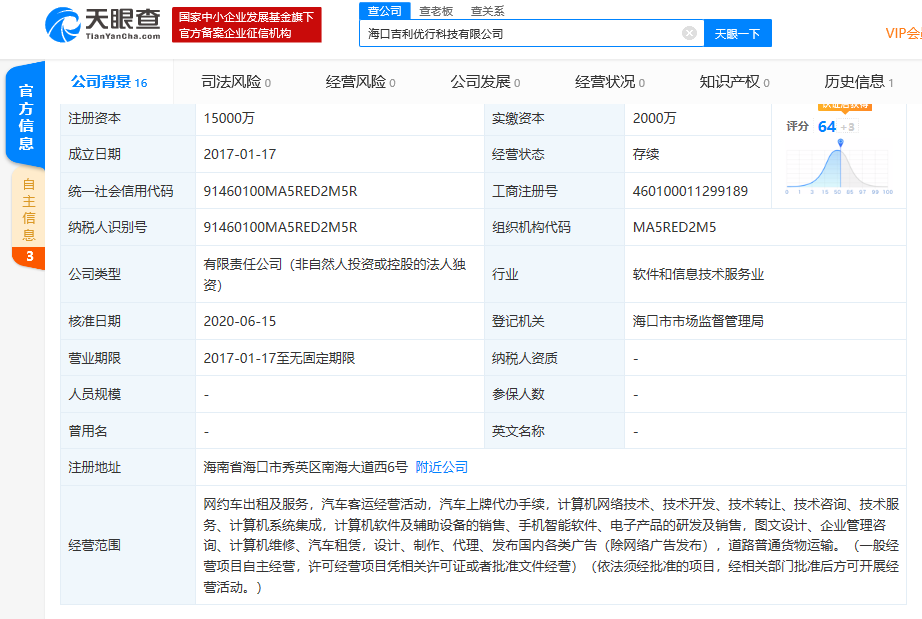Image resolution: width=922 pixels, height=619 pixels.
Task: Click the orange badge showing 3
Action: pyautogui.click(x=29, y=257)
